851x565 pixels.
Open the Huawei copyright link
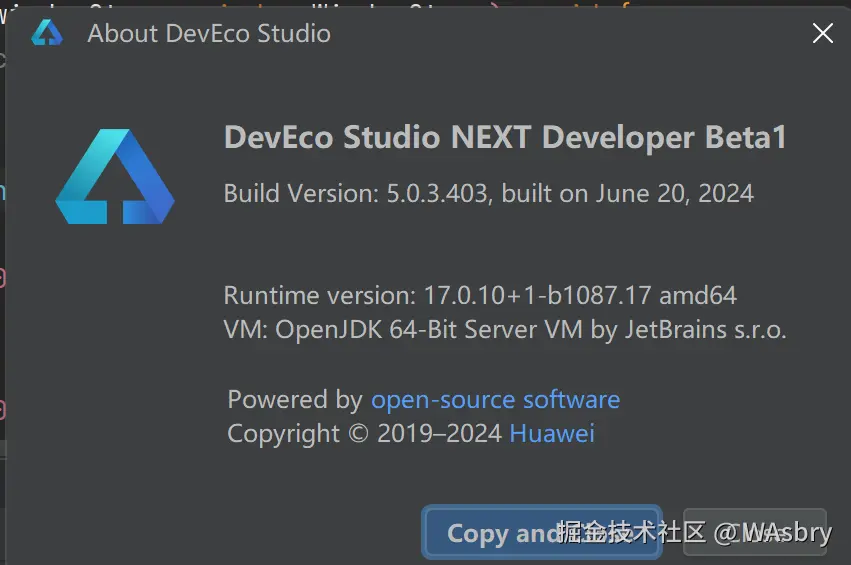click(552, 433)
